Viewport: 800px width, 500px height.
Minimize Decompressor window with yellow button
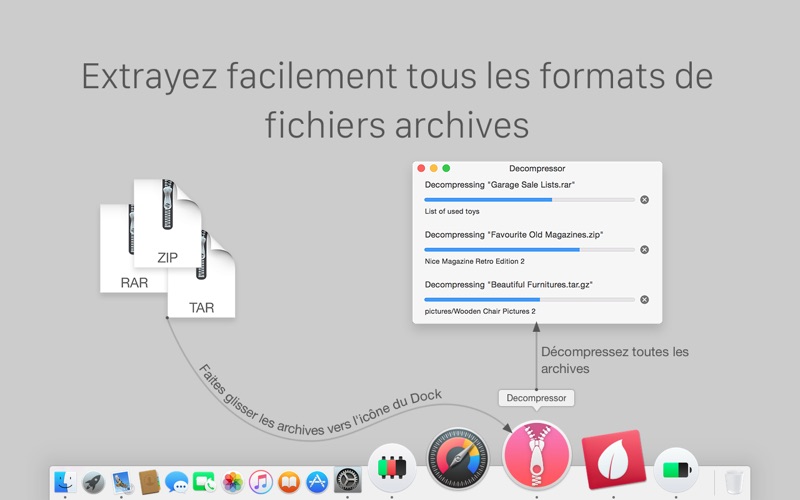[x=434, y=168]
